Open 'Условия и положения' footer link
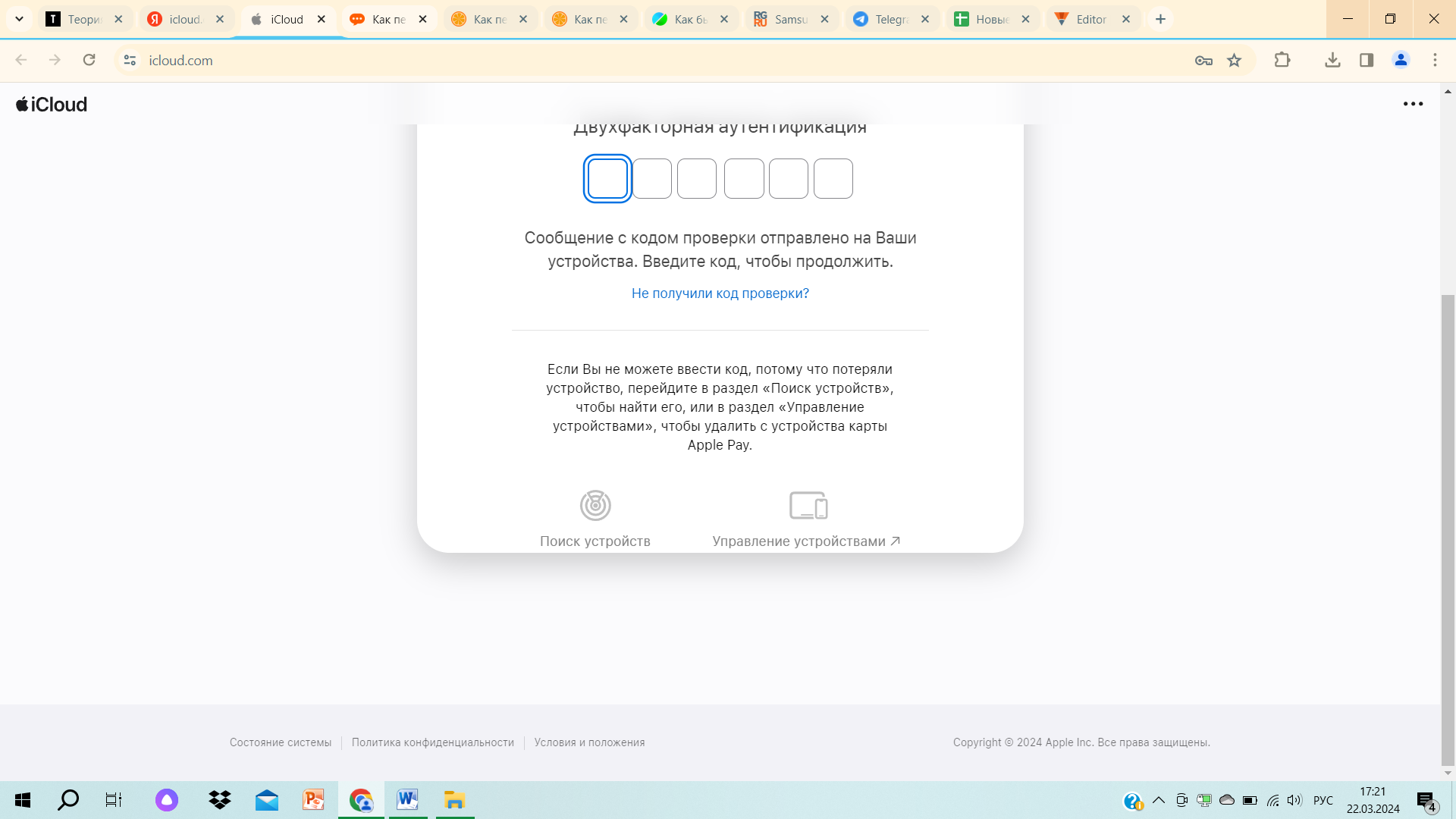The width and height of the screenshot is (1456, 819). coord(589,742)
